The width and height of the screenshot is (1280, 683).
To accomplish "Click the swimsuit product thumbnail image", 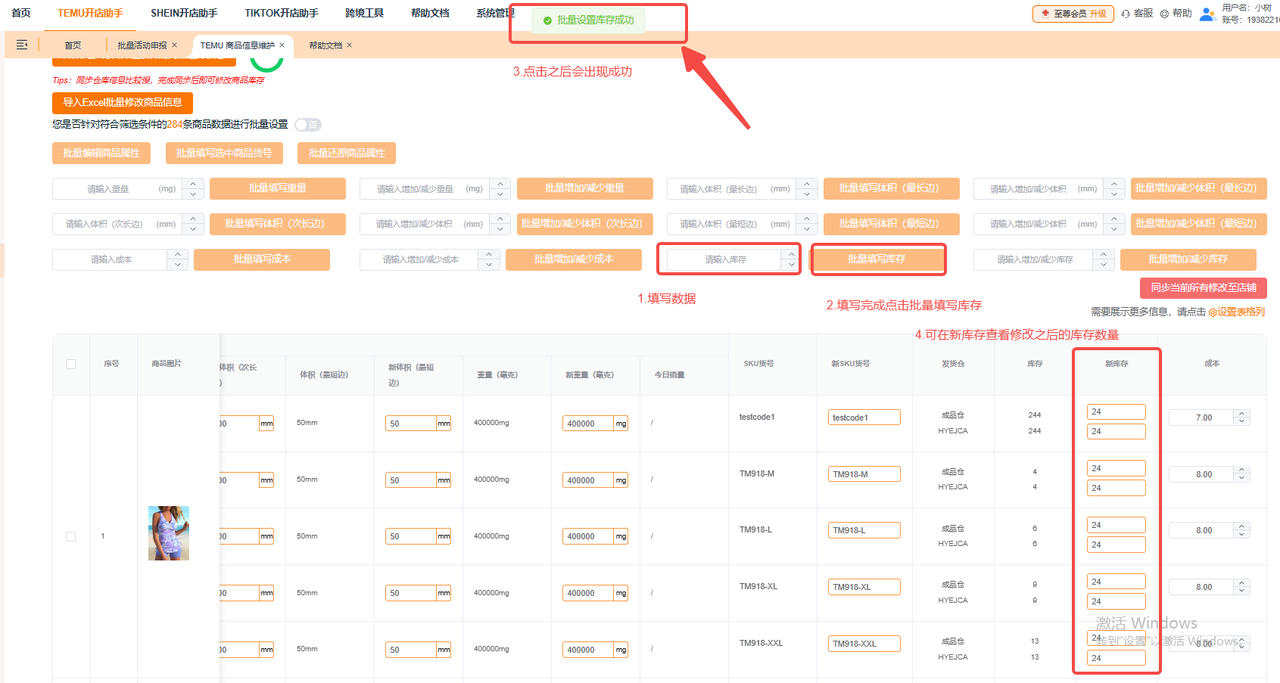I will 168,532.
